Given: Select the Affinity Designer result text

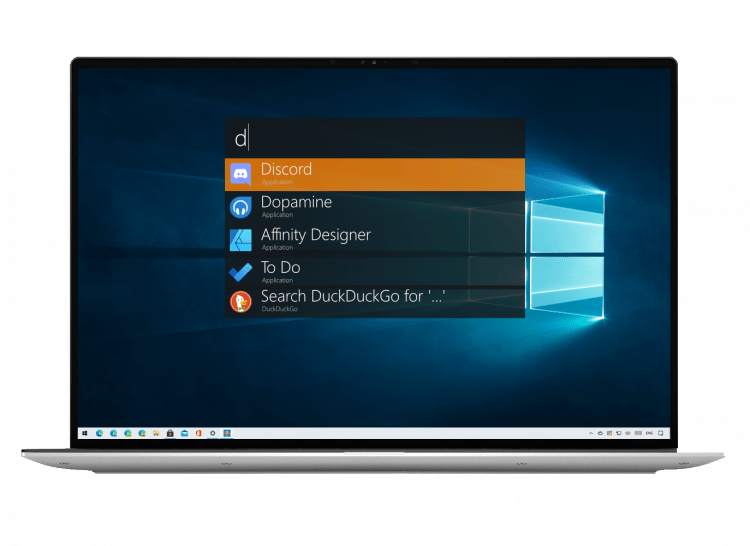Looking at the screenshot, I should point(316,234).
